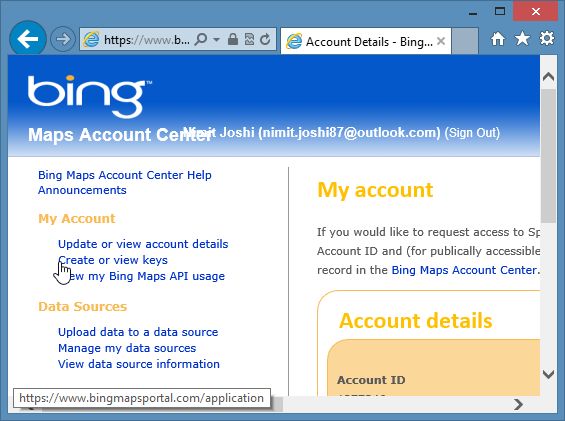The image size is (565, 421).
Task: Click the compatibility view icon
Action: 249,39
